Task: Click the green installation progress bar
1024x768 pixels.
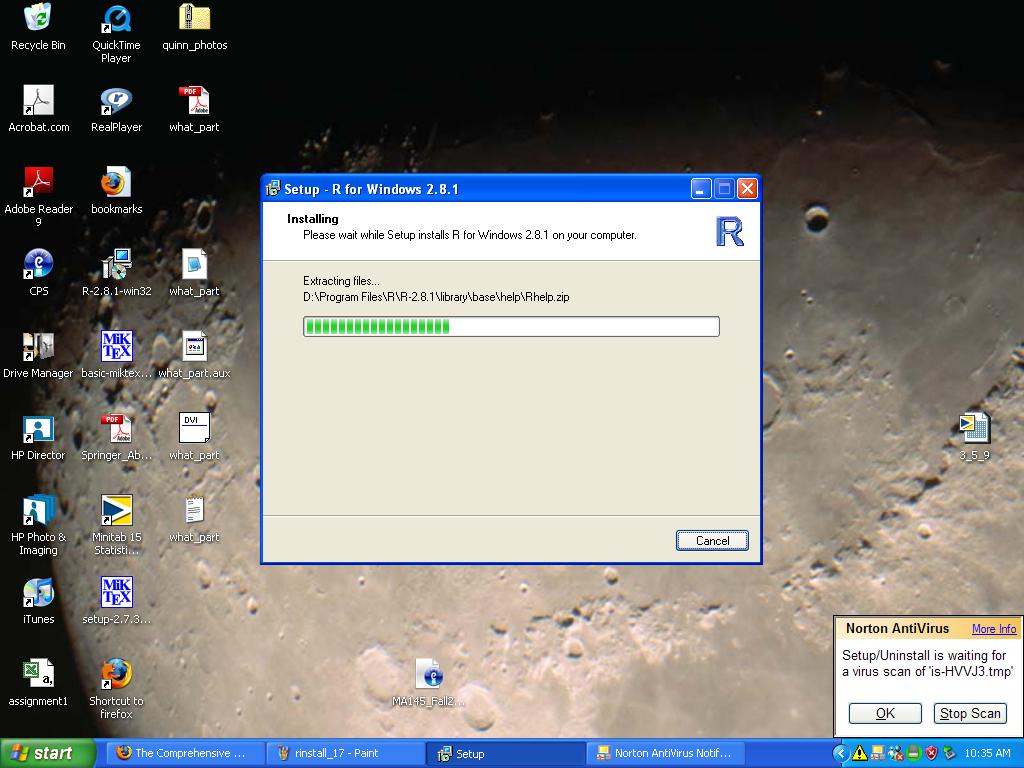Action: (380, 326)
